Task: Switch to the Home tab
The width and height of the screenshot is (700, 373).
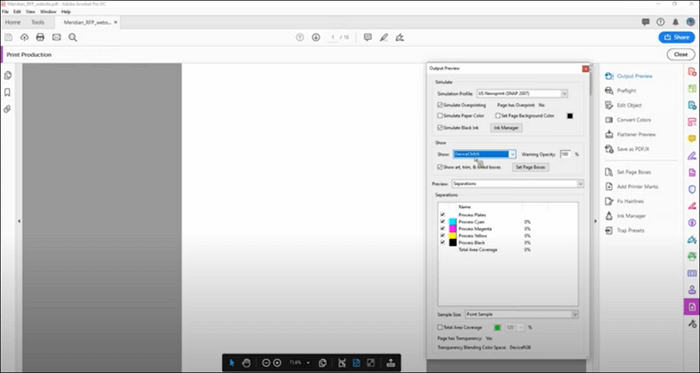Action: click(12, 22)
